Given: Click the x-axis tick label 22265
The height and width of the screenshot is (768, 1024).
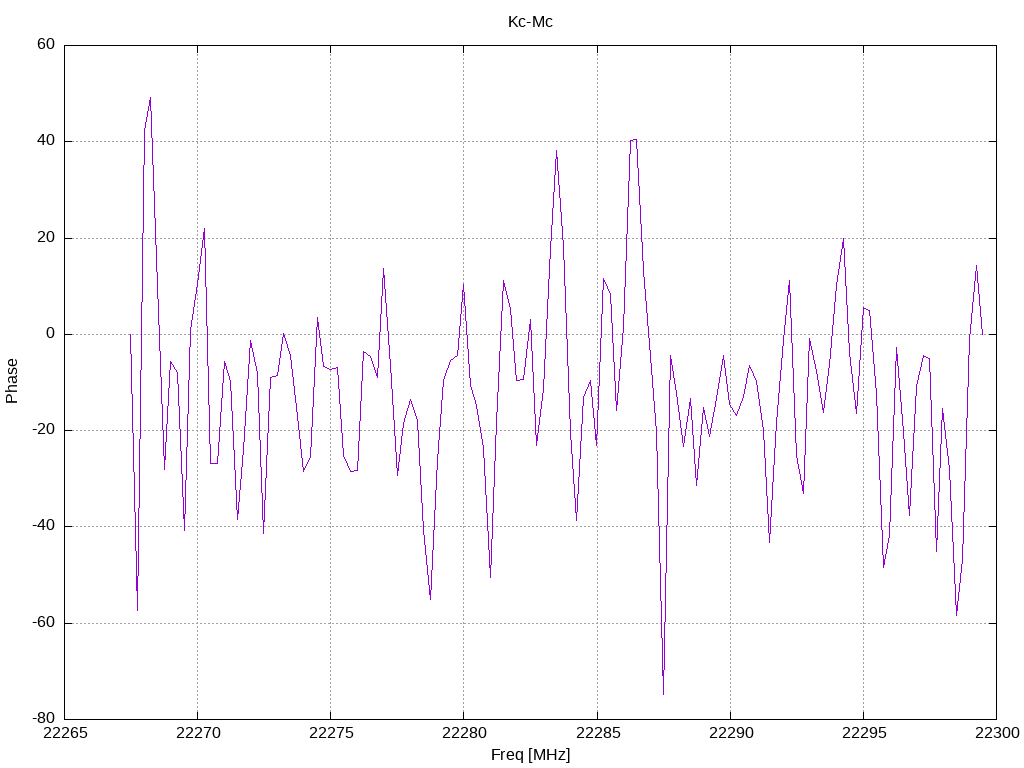Looking at the screenshot, I should pyautogui.click(x=65, y=733).
